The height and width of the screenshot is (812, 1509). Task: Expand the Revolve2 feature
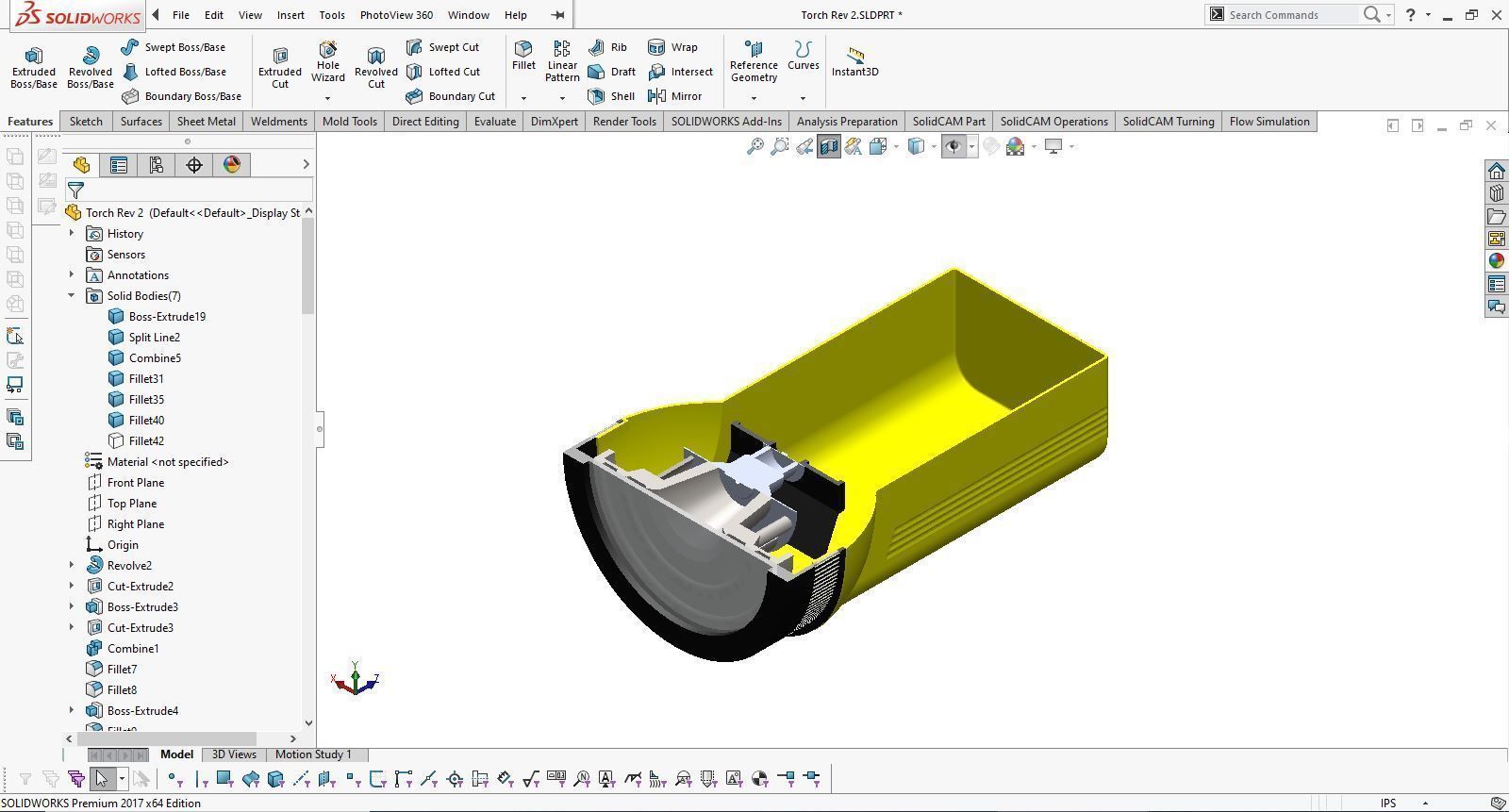point(72,565)
